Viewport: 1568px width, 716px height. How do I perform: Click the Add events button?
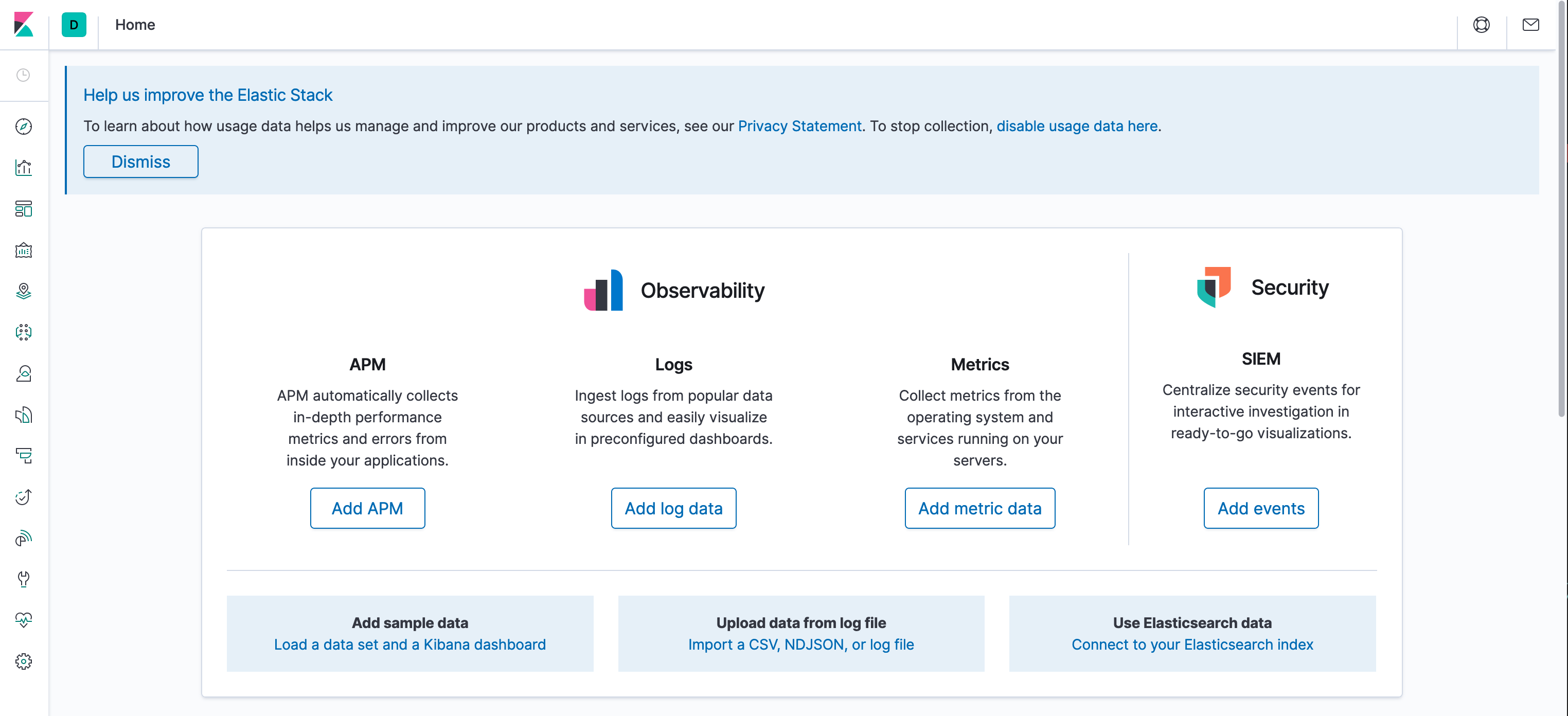(1260, 508)
